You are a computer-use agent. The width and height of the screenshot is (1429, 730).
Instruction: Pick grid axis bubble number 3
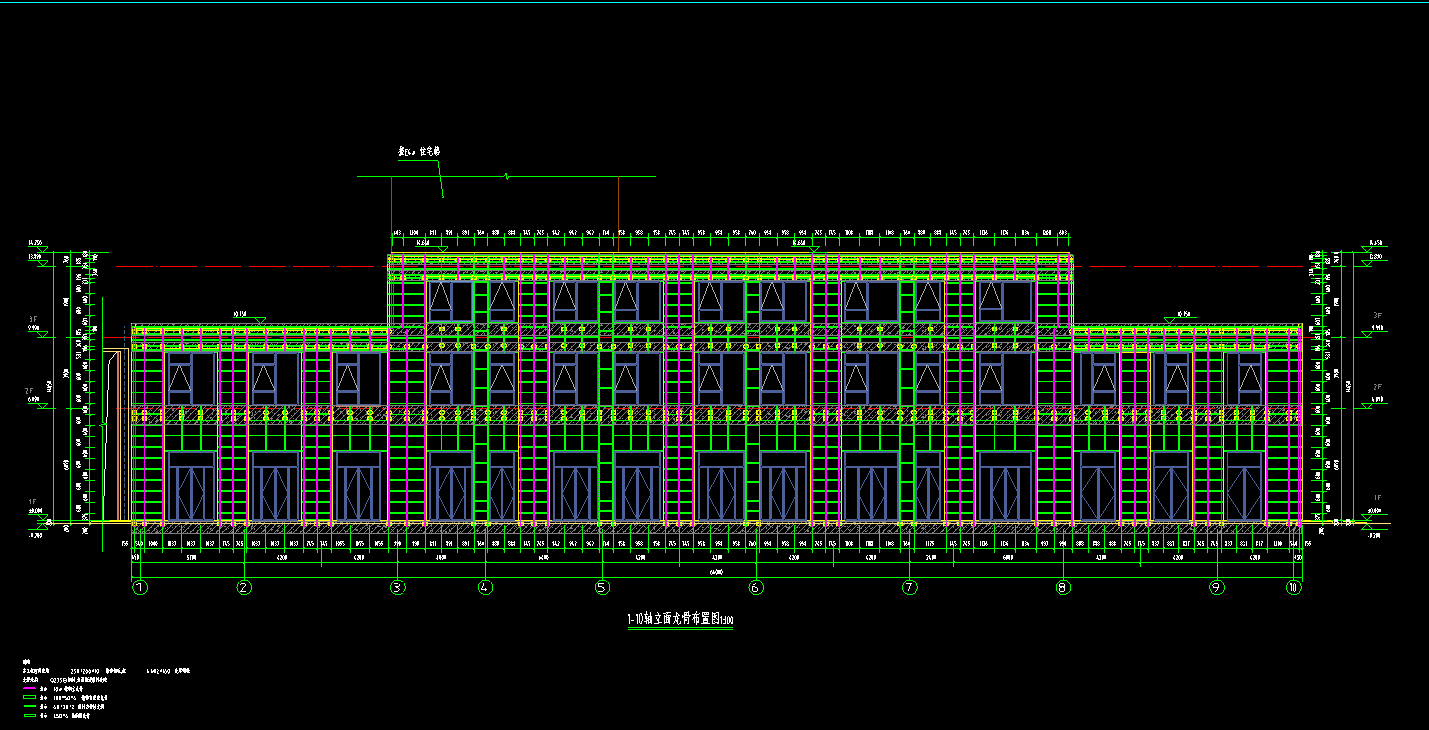point(398,588)
